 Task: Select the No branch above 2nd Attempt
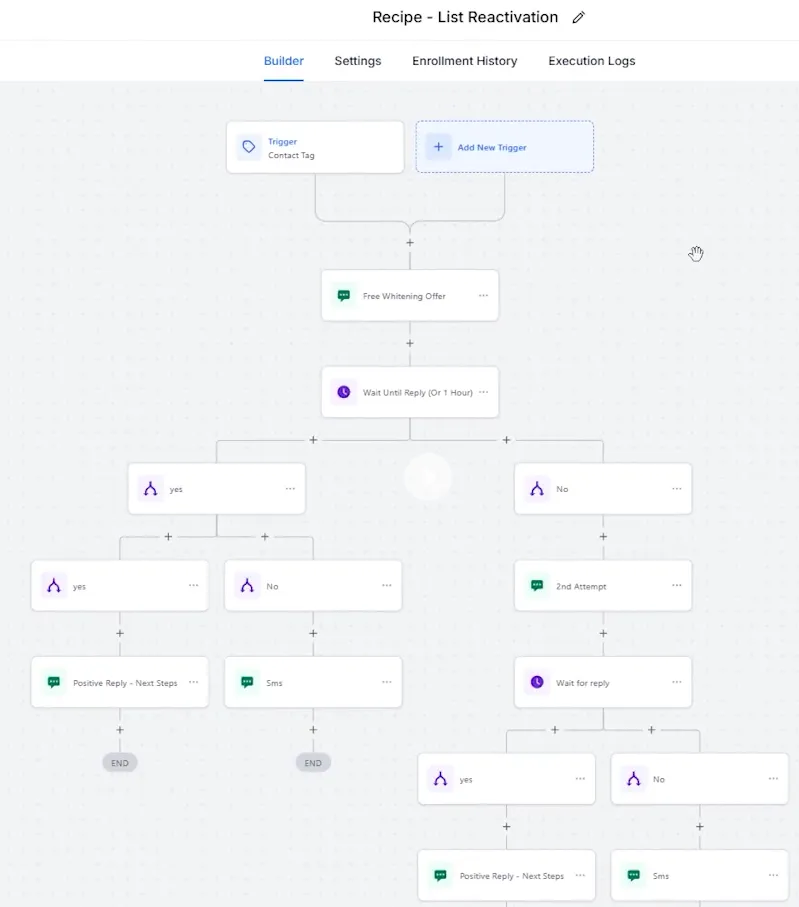pos(603,489)
